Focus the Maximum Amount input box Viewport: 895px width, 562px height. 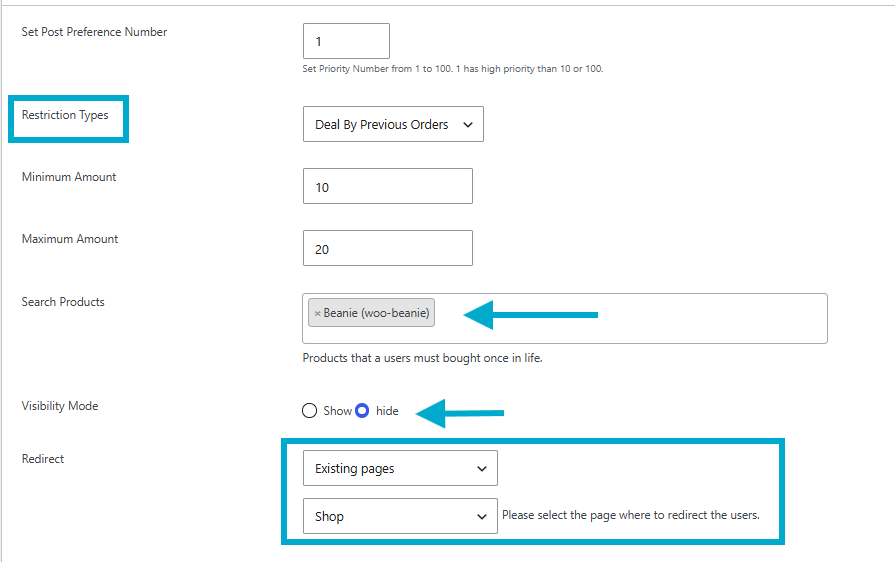coord(388,248)
